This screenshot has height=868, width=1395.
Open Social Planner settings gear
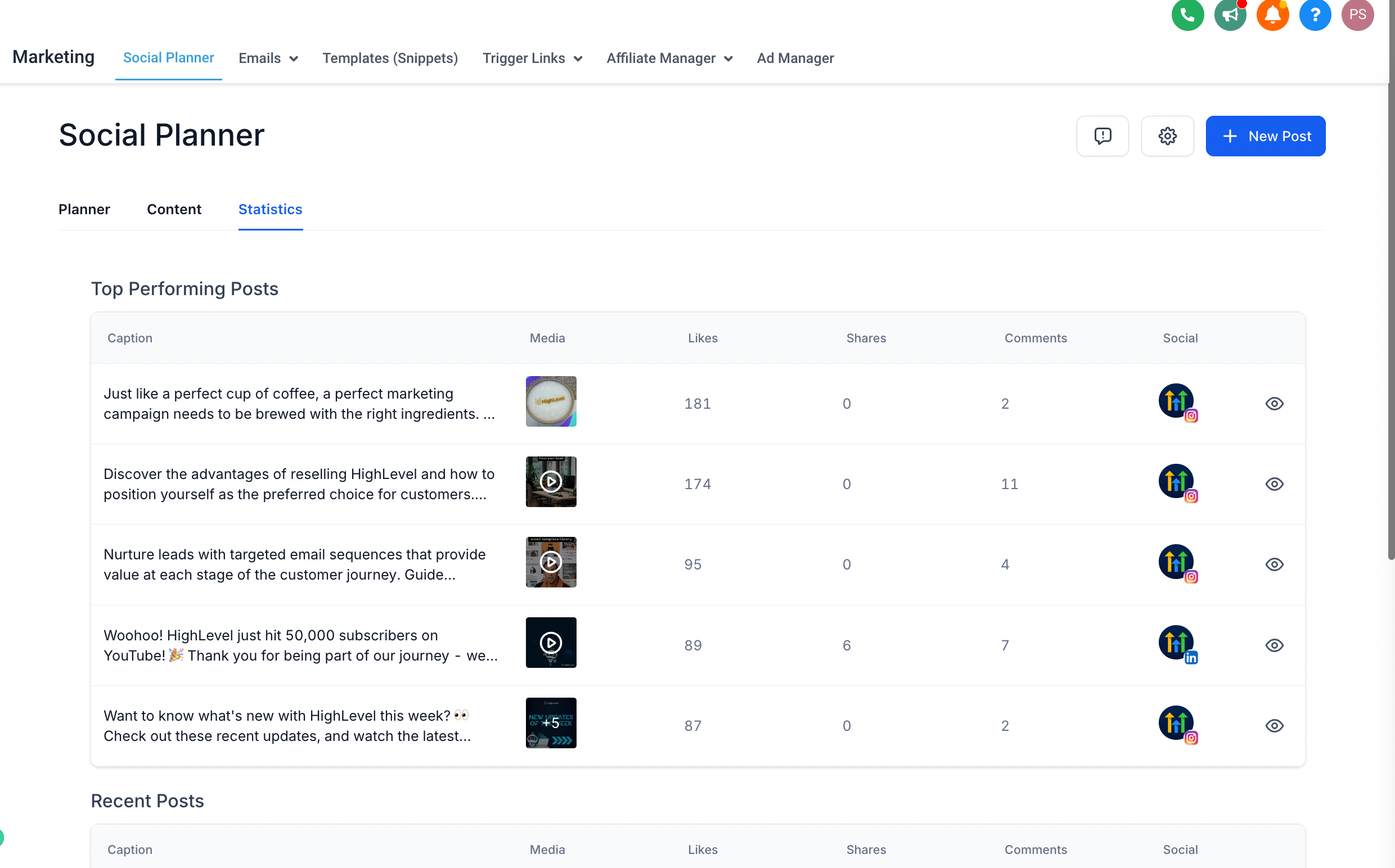point(1167,136)
